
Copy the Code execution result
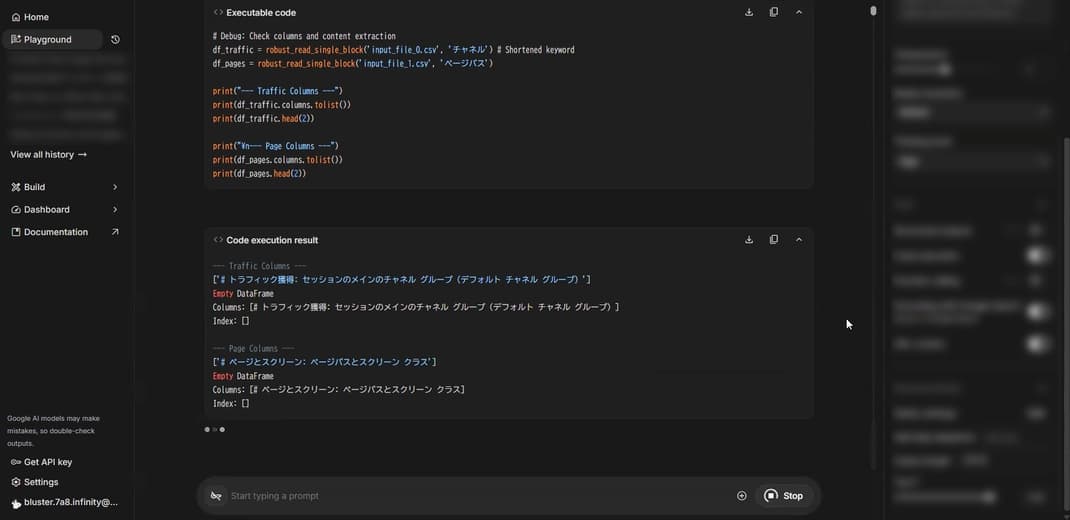774,240
